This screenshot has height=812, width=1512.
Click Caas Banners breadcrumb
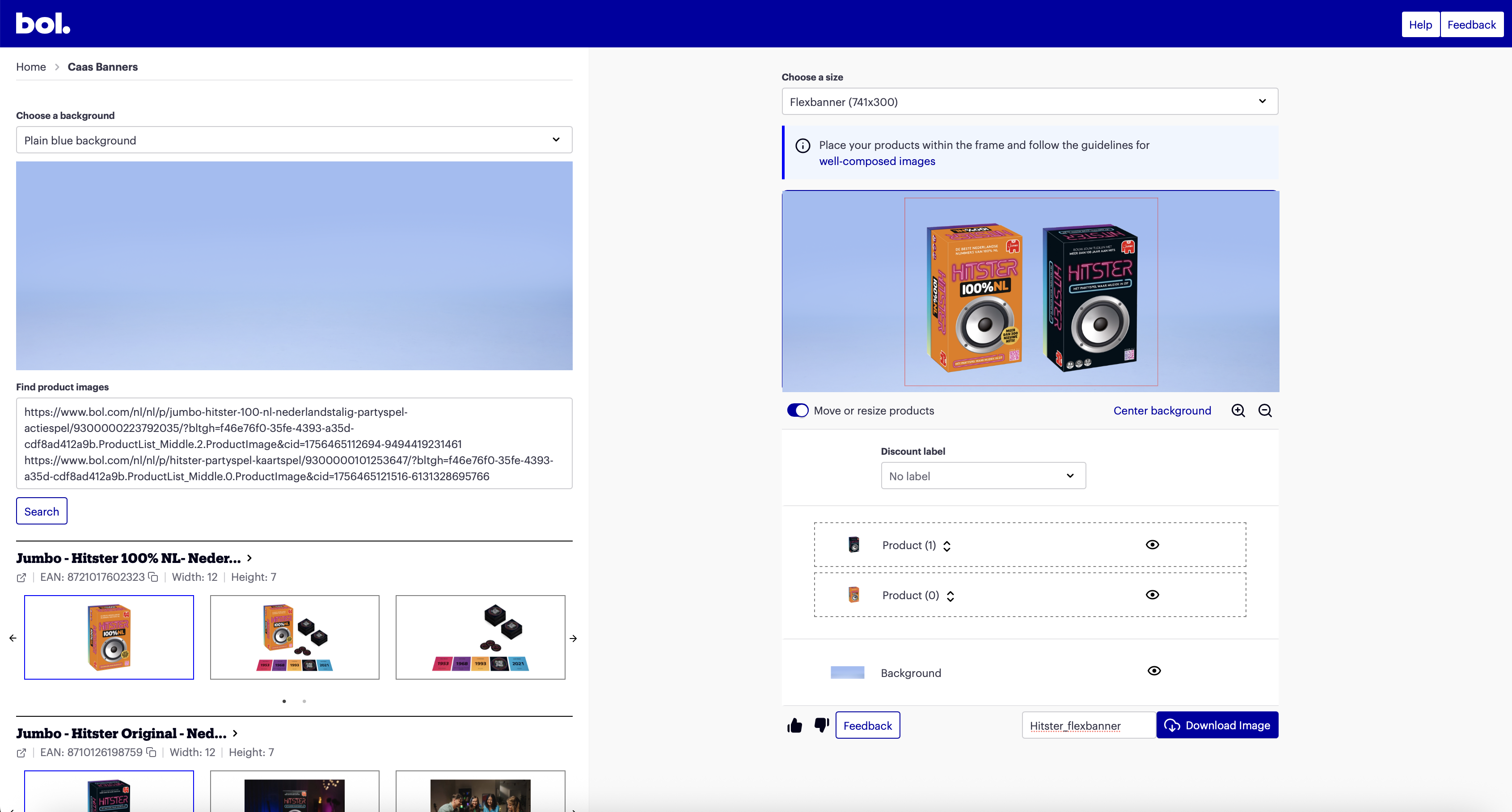pos(103,67)
